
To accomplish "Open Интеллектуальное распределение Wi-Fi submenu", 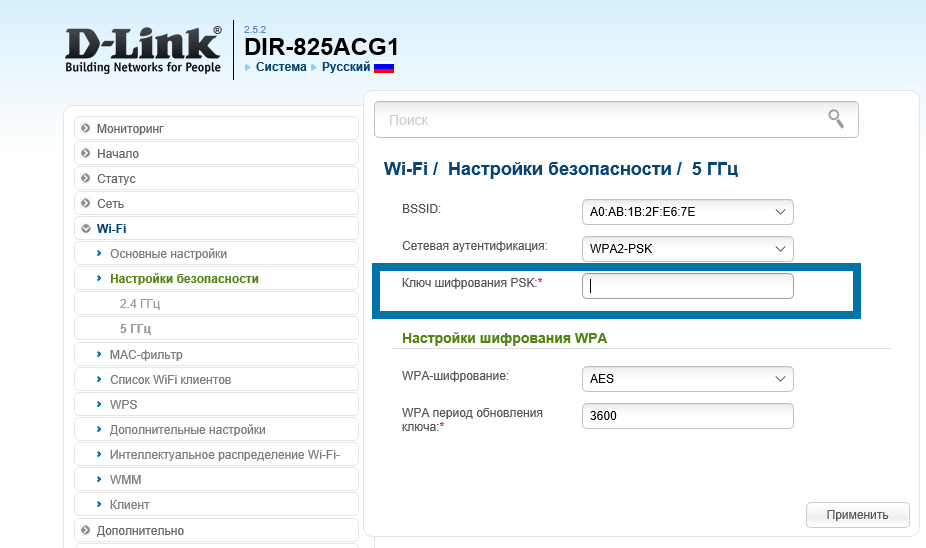I will coord(216,454).
